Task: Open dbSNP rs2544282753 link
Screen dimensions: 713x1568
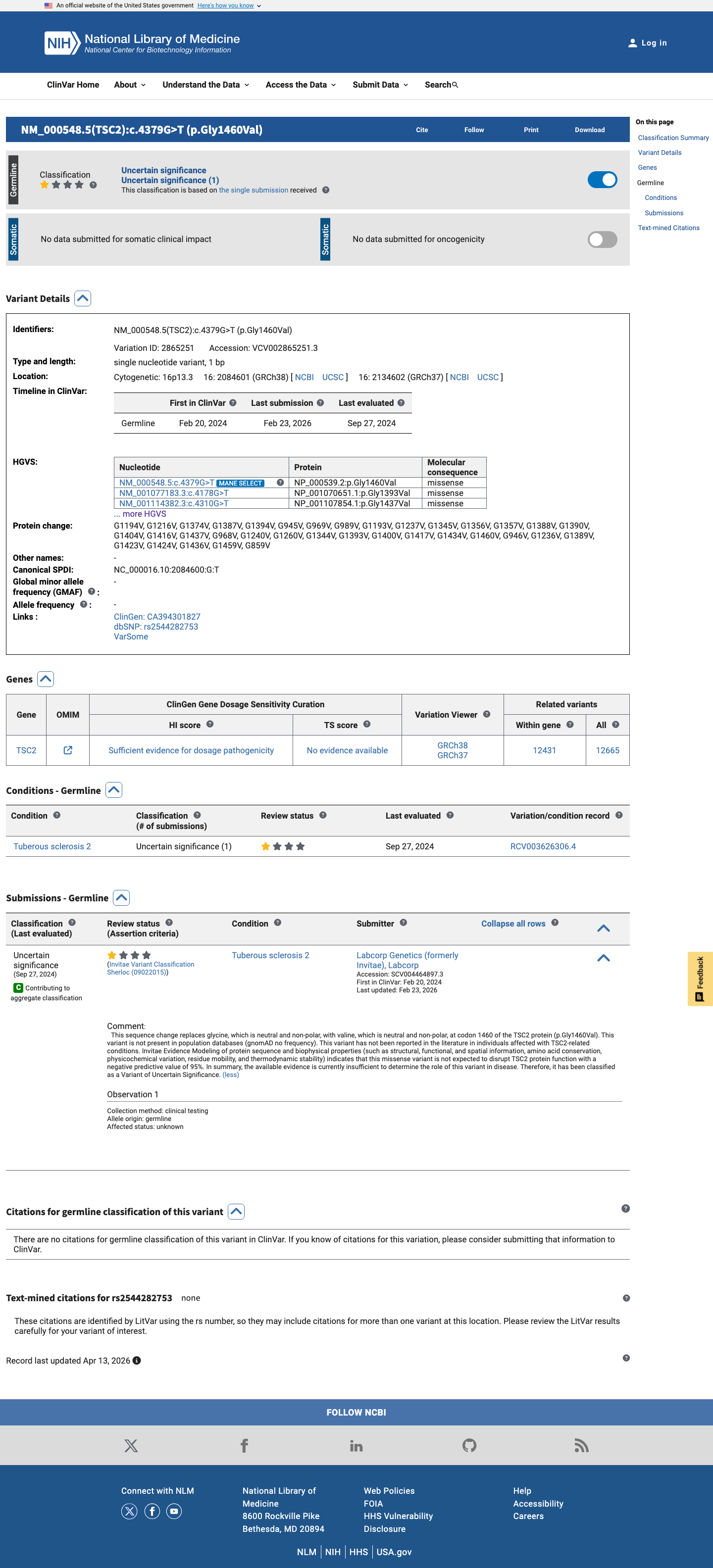Action: [156, 627]
